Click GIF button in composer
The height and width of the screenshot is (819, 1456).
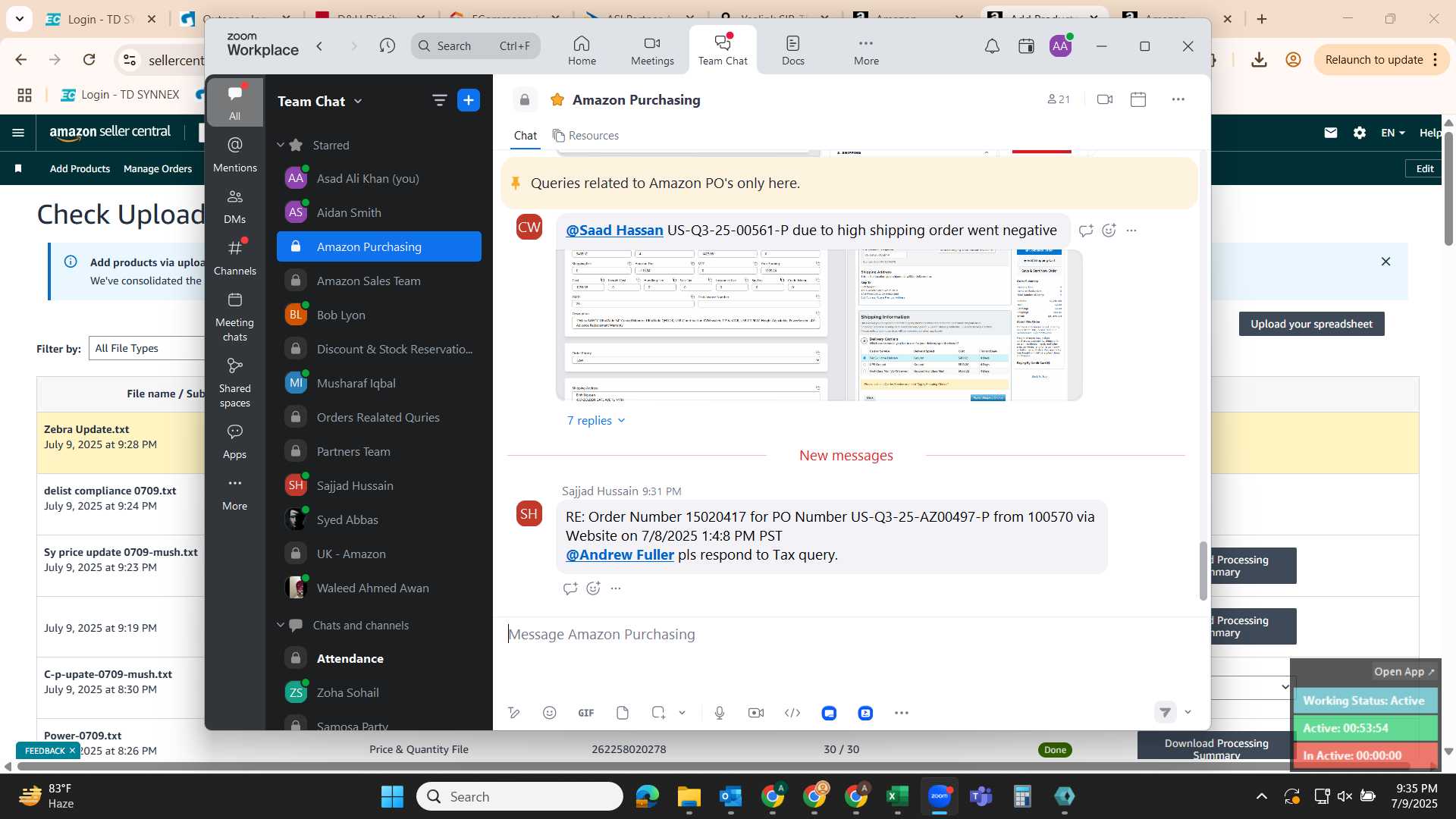[x=586, y=713]
